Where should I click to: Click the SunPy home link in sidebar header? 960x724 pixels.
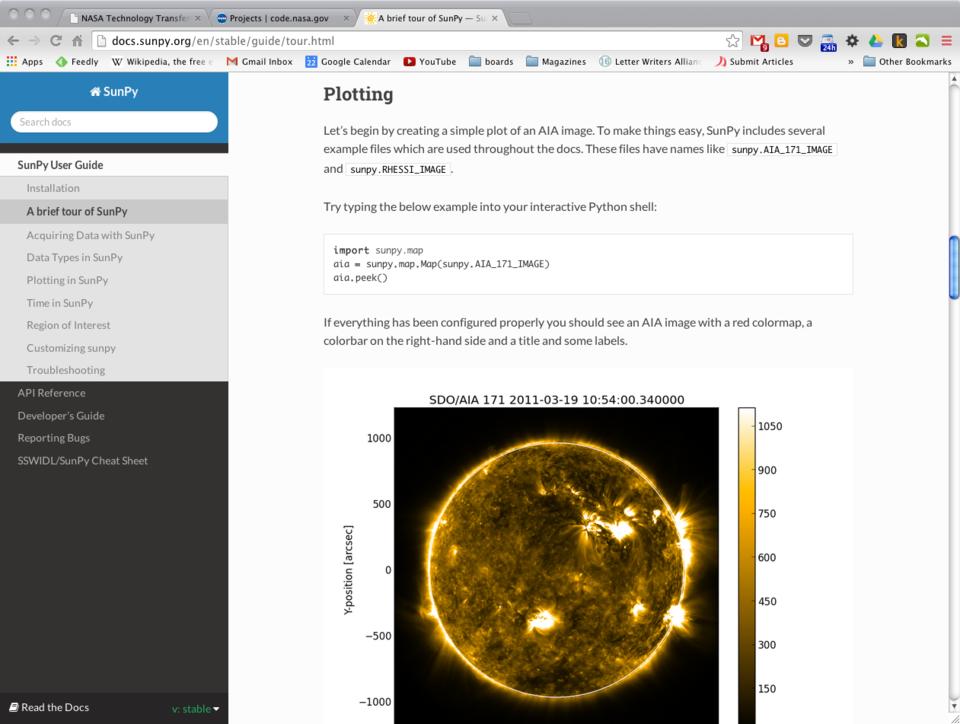113,91
